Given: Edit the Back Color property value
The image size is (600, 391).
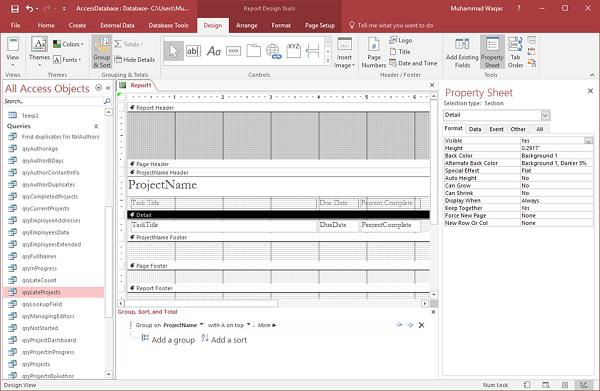Looking at the screenshot, I should coord(556,156).
